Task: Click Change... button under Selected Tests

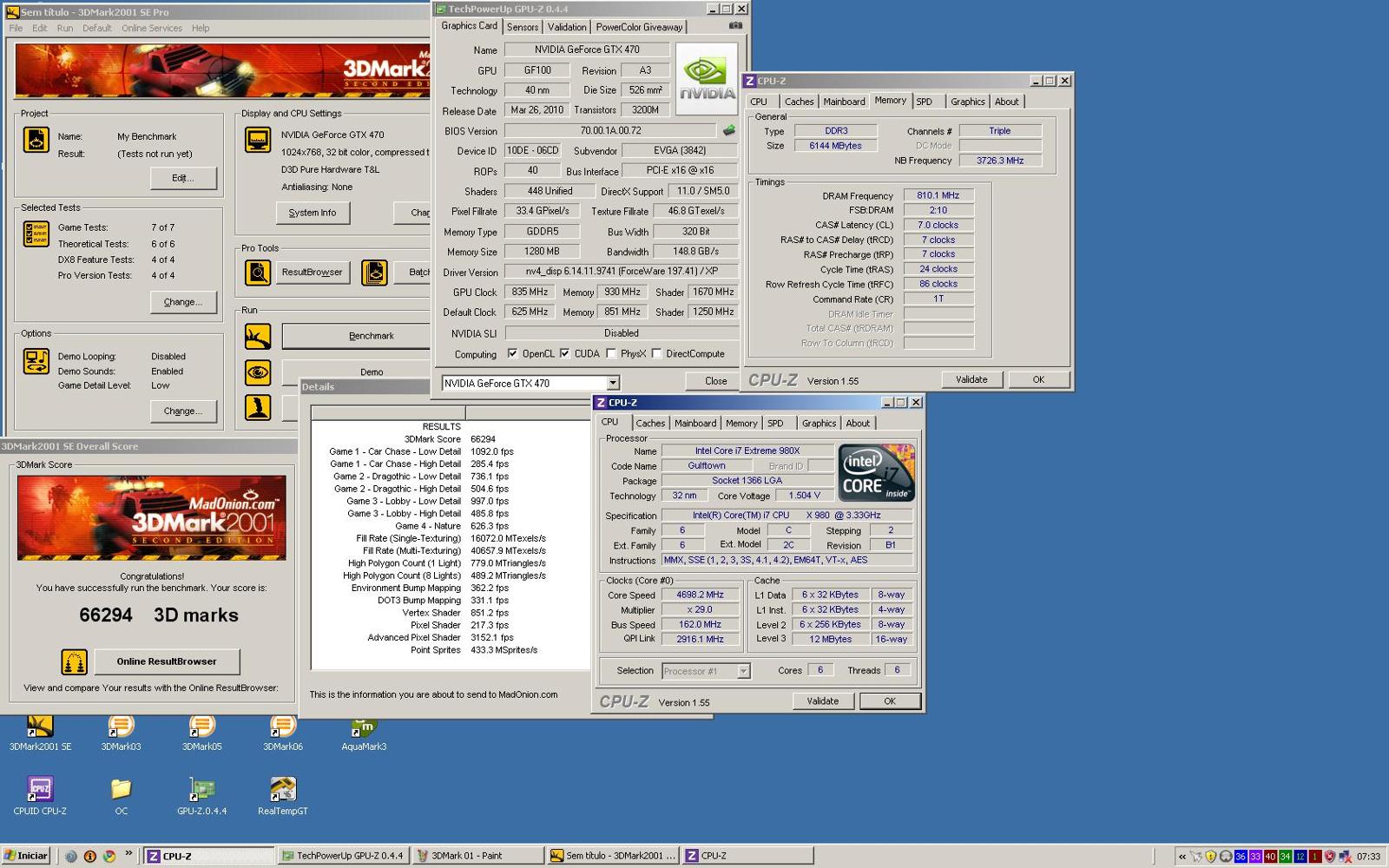Action: 183,302
